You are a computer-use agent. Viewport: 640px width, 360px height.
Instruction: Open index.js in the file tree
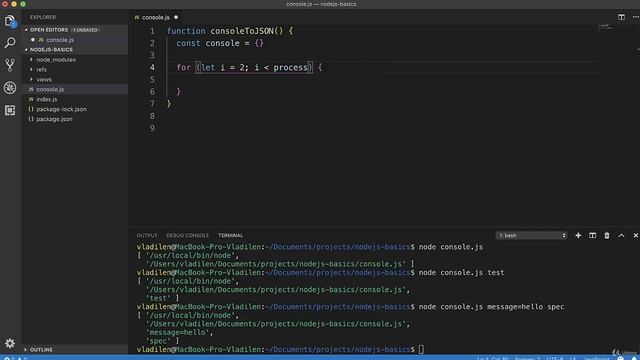(x=47, y=99)
